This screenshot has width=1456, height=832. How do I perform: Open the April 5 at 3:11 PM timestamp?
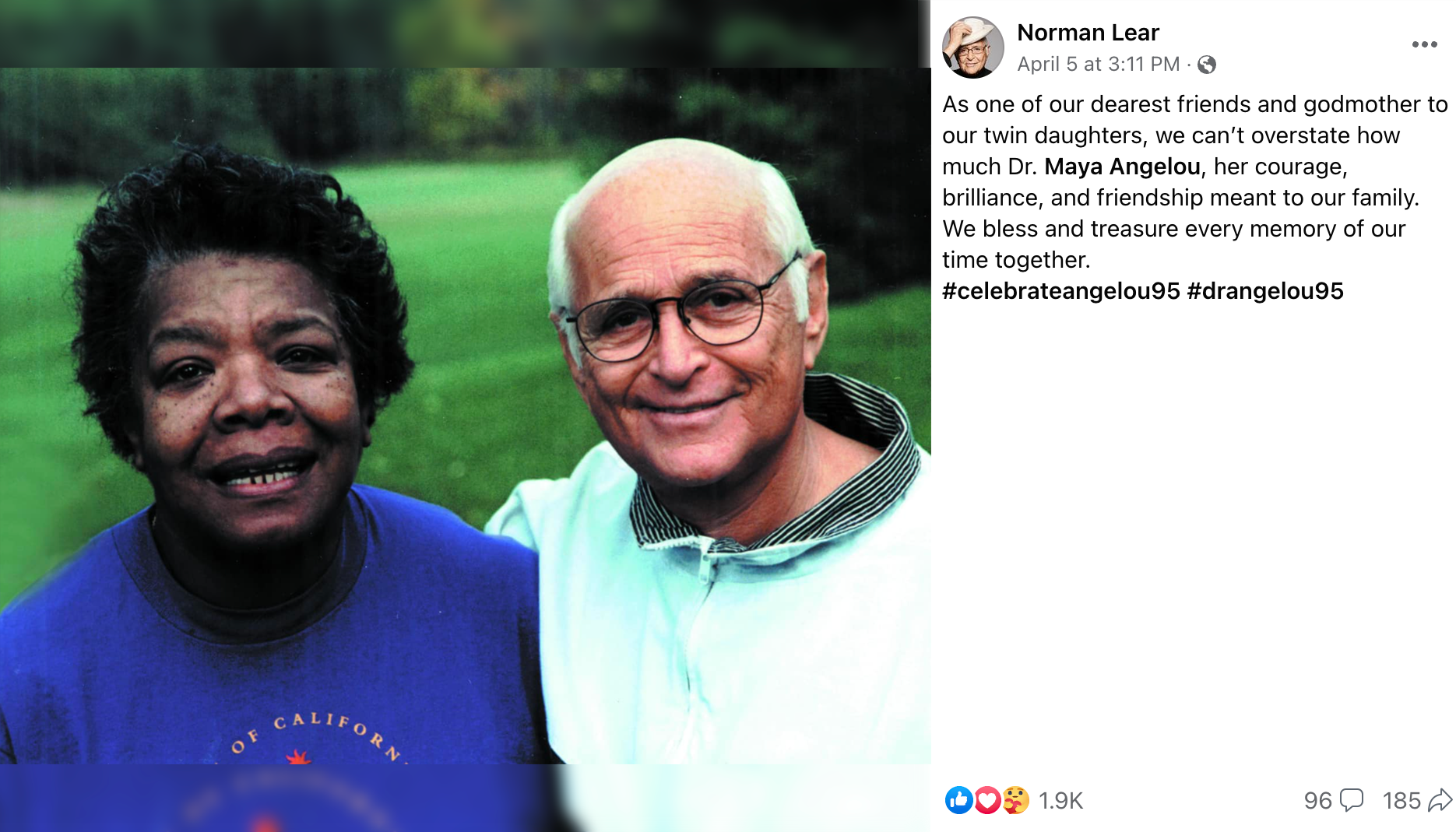[x=1099, y=64]
